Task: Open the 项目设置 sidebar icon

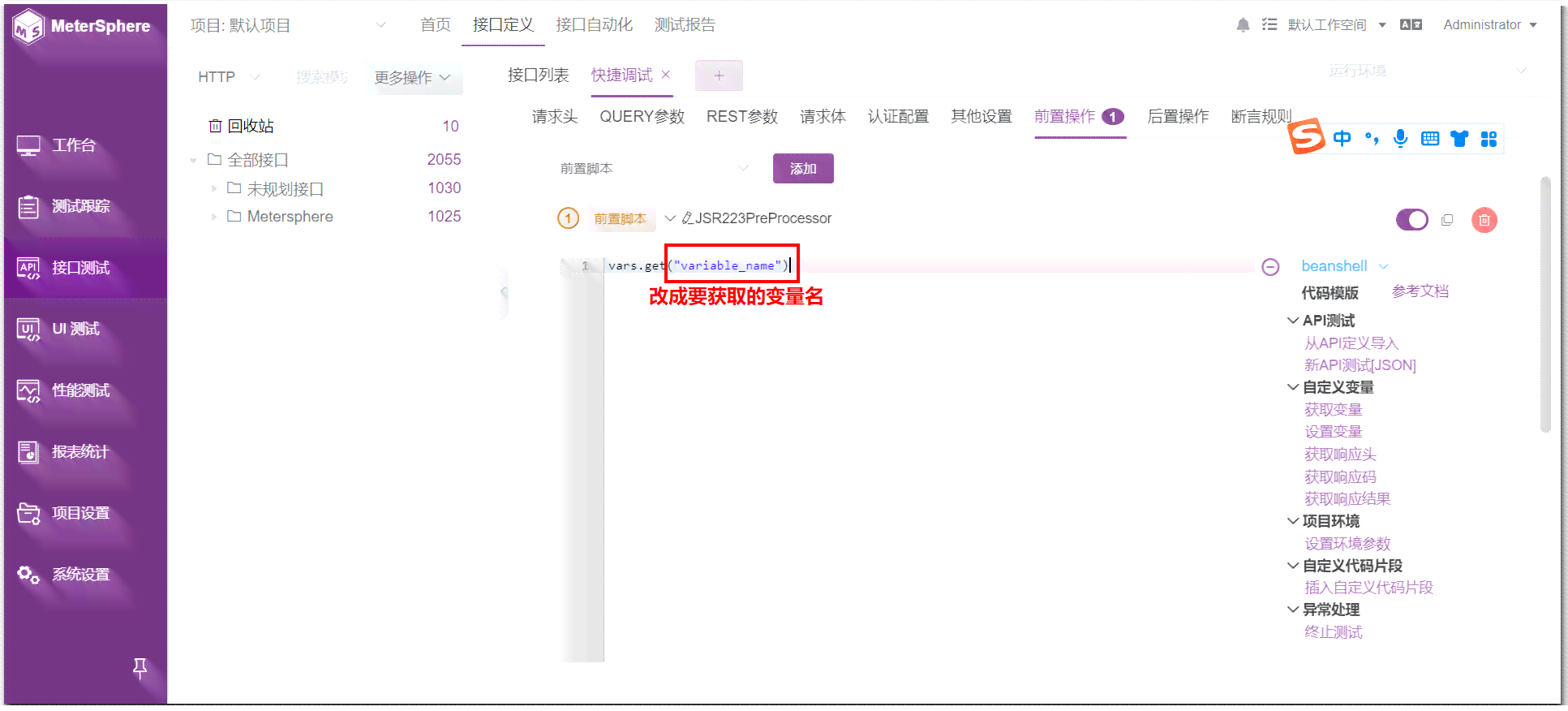Action: [28, 514]
